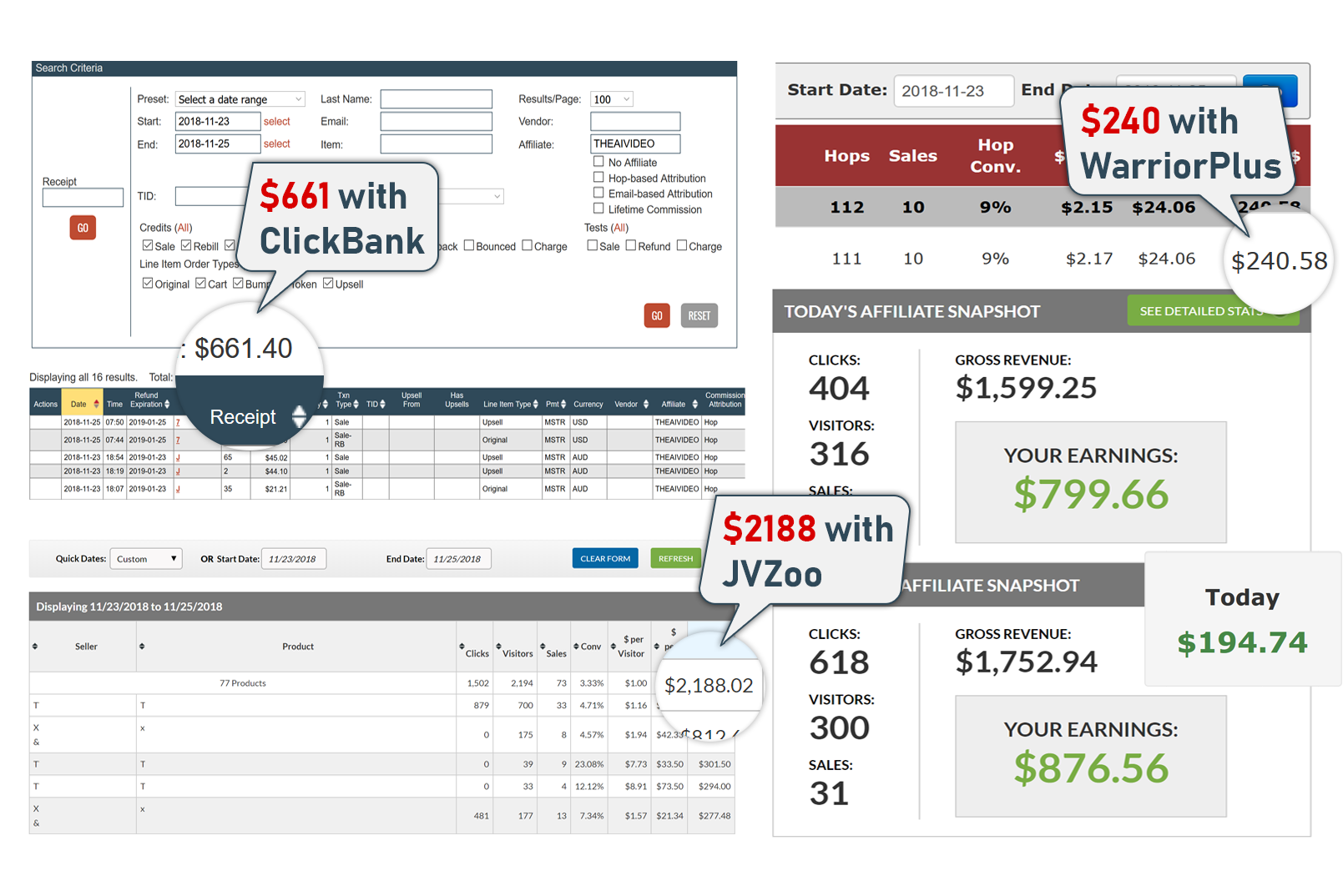Click the ClickBank End field 2018-11-25
Screen dimensions: 1343x896
pos(218,144)
